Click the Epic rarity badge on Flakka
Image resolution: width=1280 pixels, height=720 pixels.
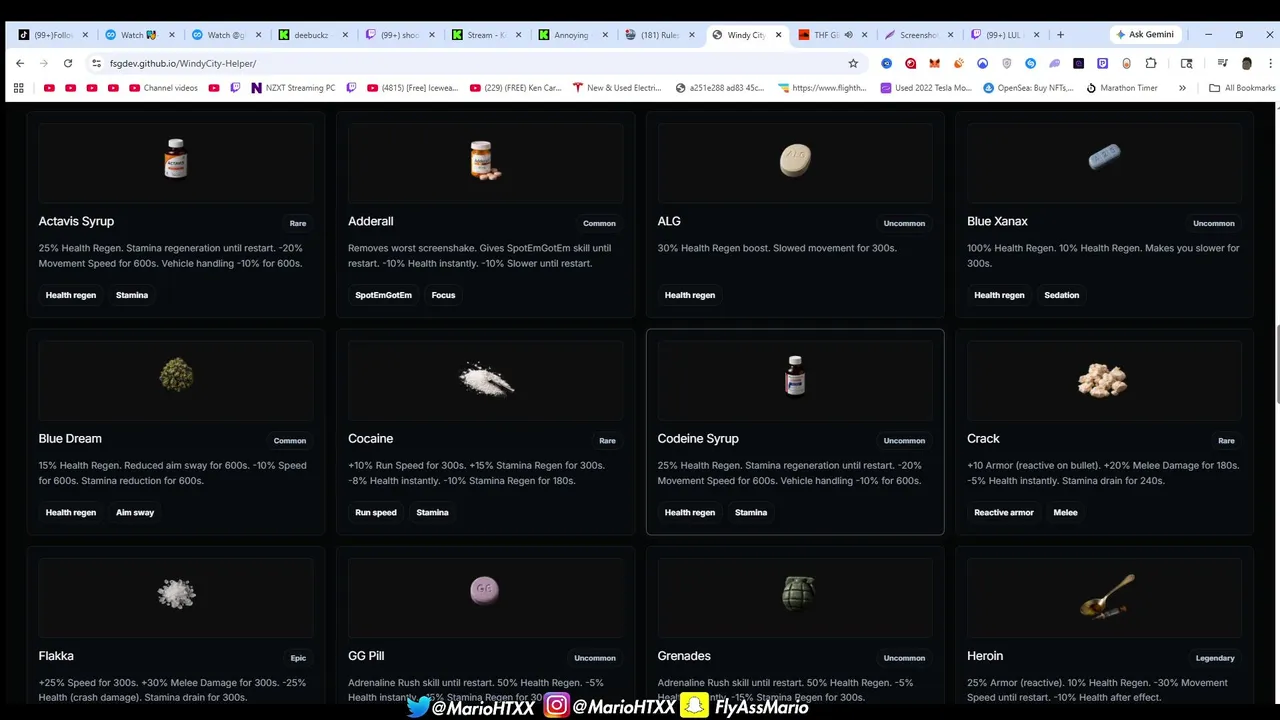click(x=298, y=658)
